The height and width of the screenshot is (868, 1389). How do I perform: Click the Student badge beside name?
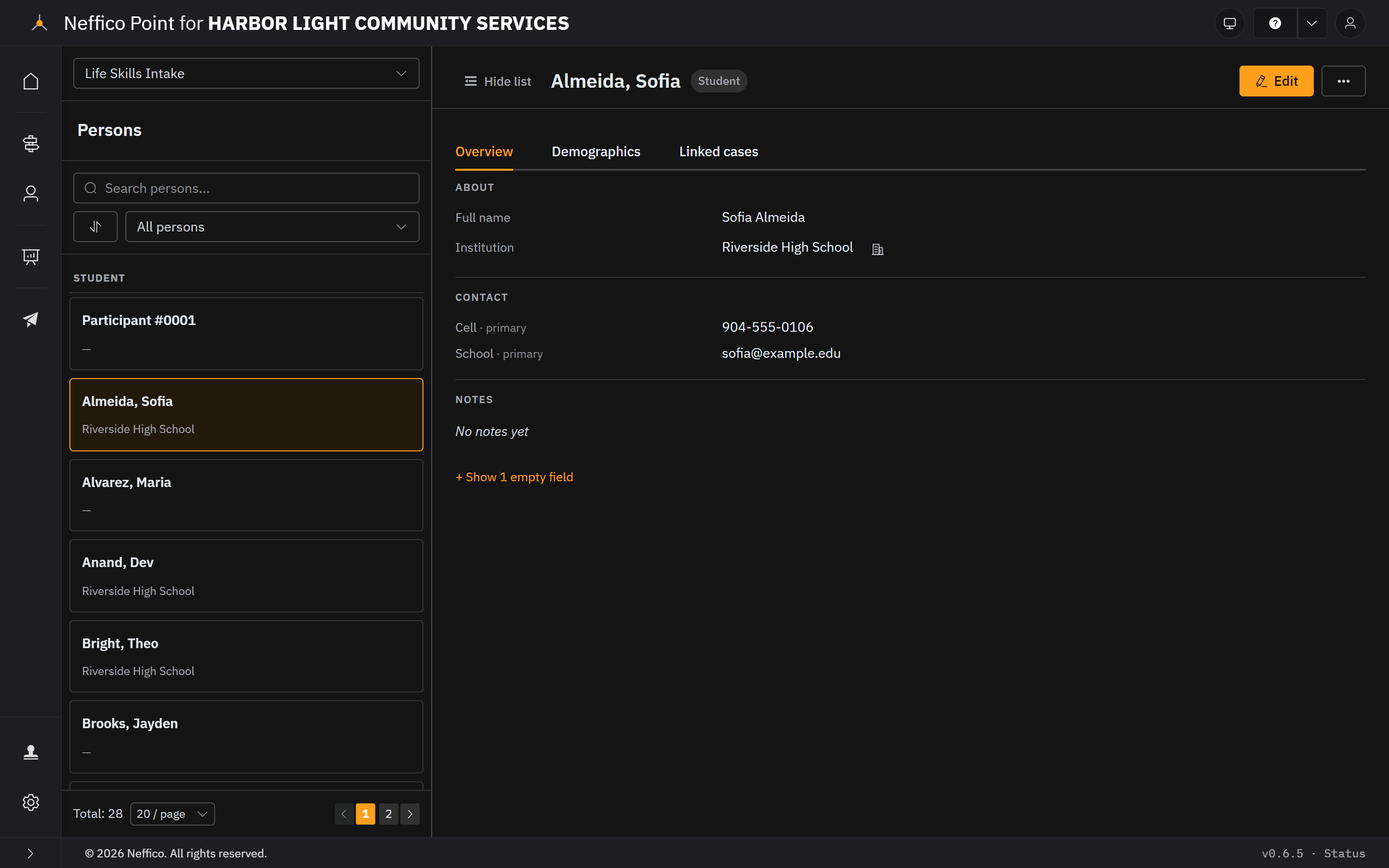(719, 81)
